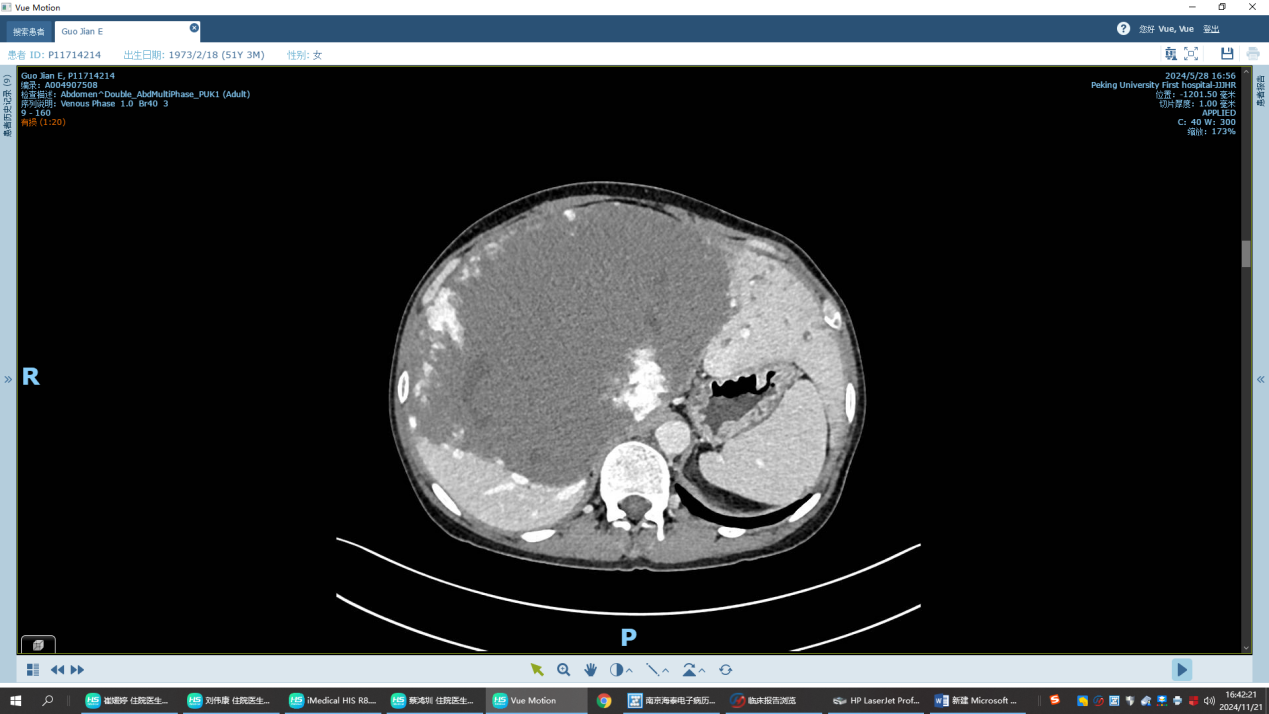Click the image info overlay icon
This screenshot has width=1269, height=714.
click(1170, 54)
